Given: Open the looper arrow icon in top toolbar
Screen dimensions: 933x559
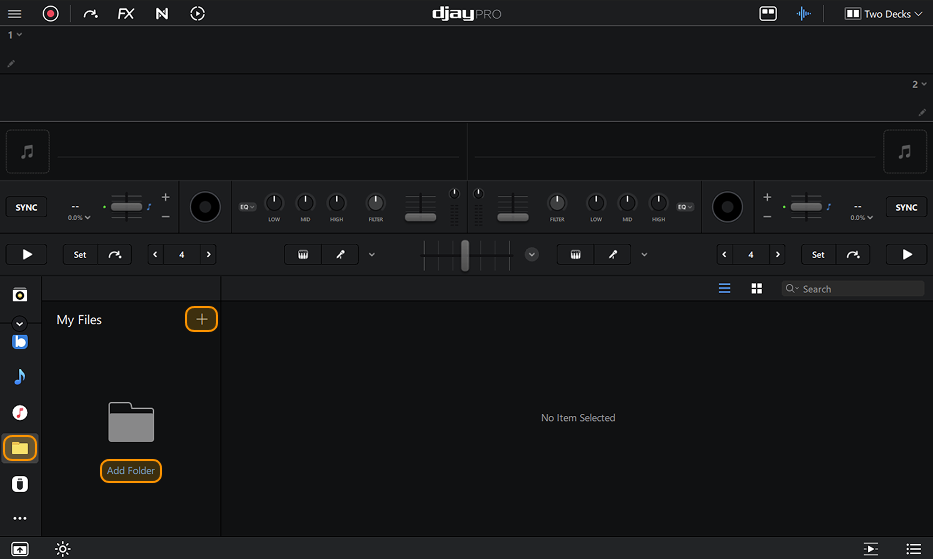Looking at the screenshot, I should click(x=90, y=13).
